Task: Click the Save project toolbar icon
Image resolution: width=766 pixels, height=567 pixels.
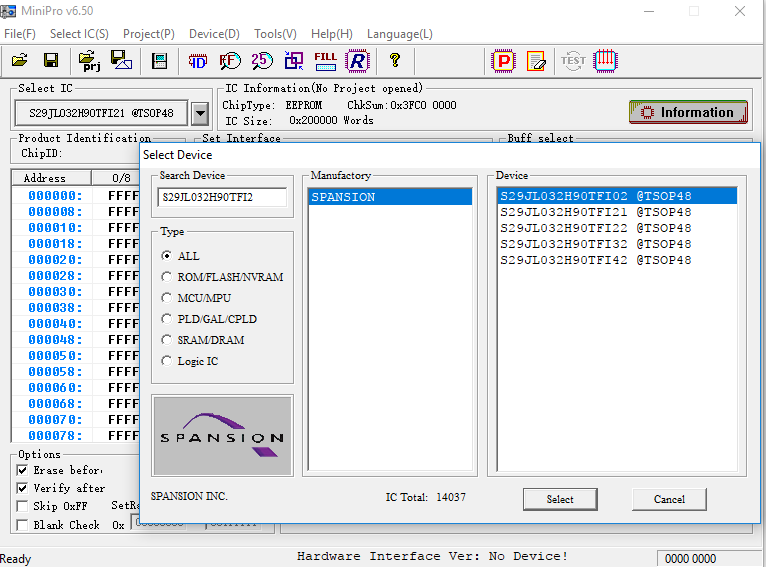Action: click(x=121, y=61)
